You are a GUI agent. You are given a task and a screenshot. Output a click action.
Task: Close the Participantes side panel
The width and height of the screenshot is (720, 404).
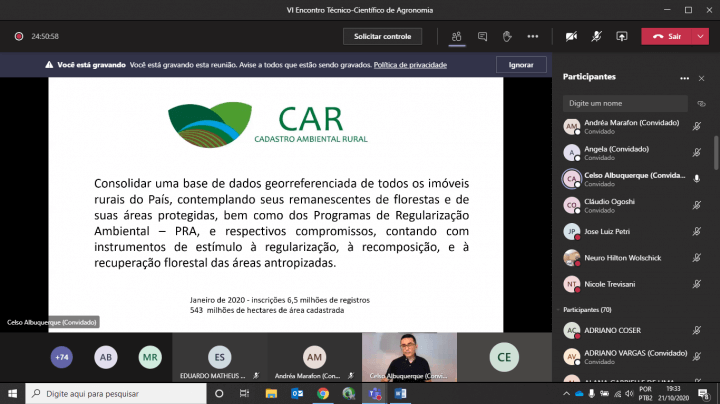tap(703, 78)
